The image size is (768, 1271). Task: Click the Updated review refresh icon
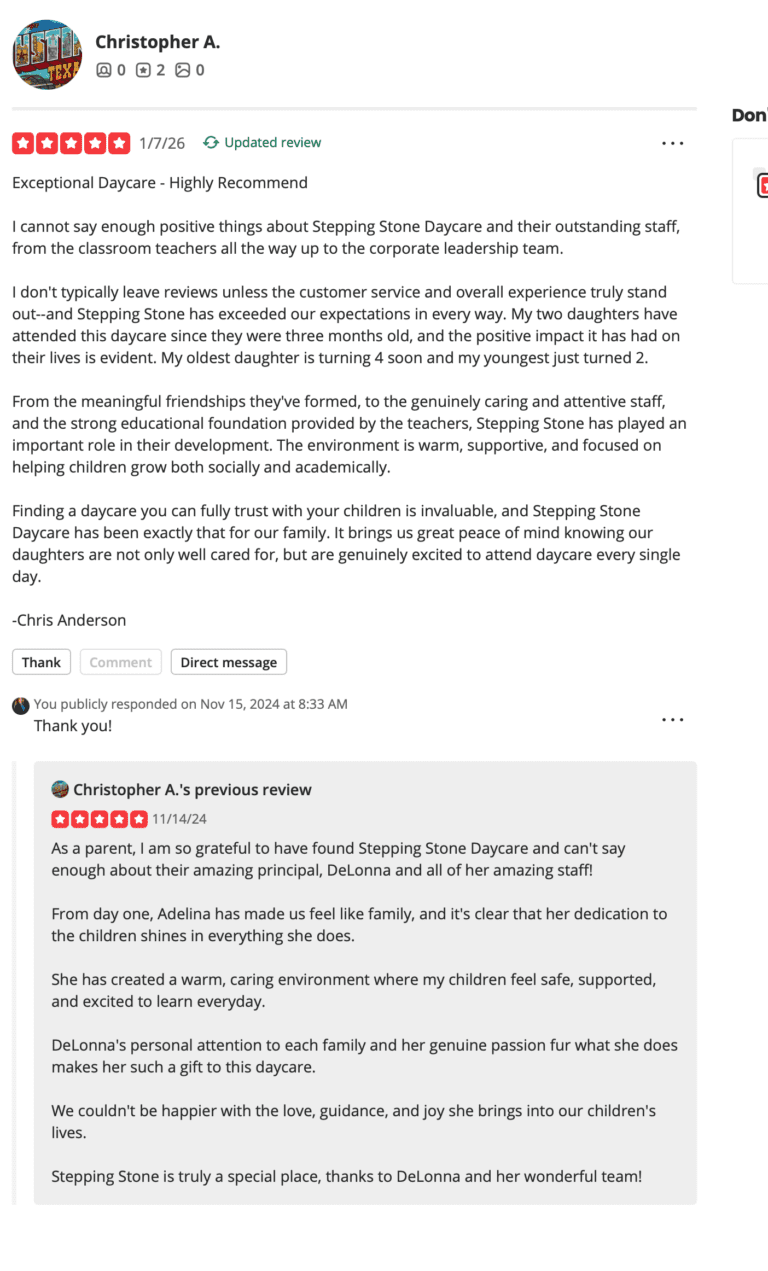[210, 142]
